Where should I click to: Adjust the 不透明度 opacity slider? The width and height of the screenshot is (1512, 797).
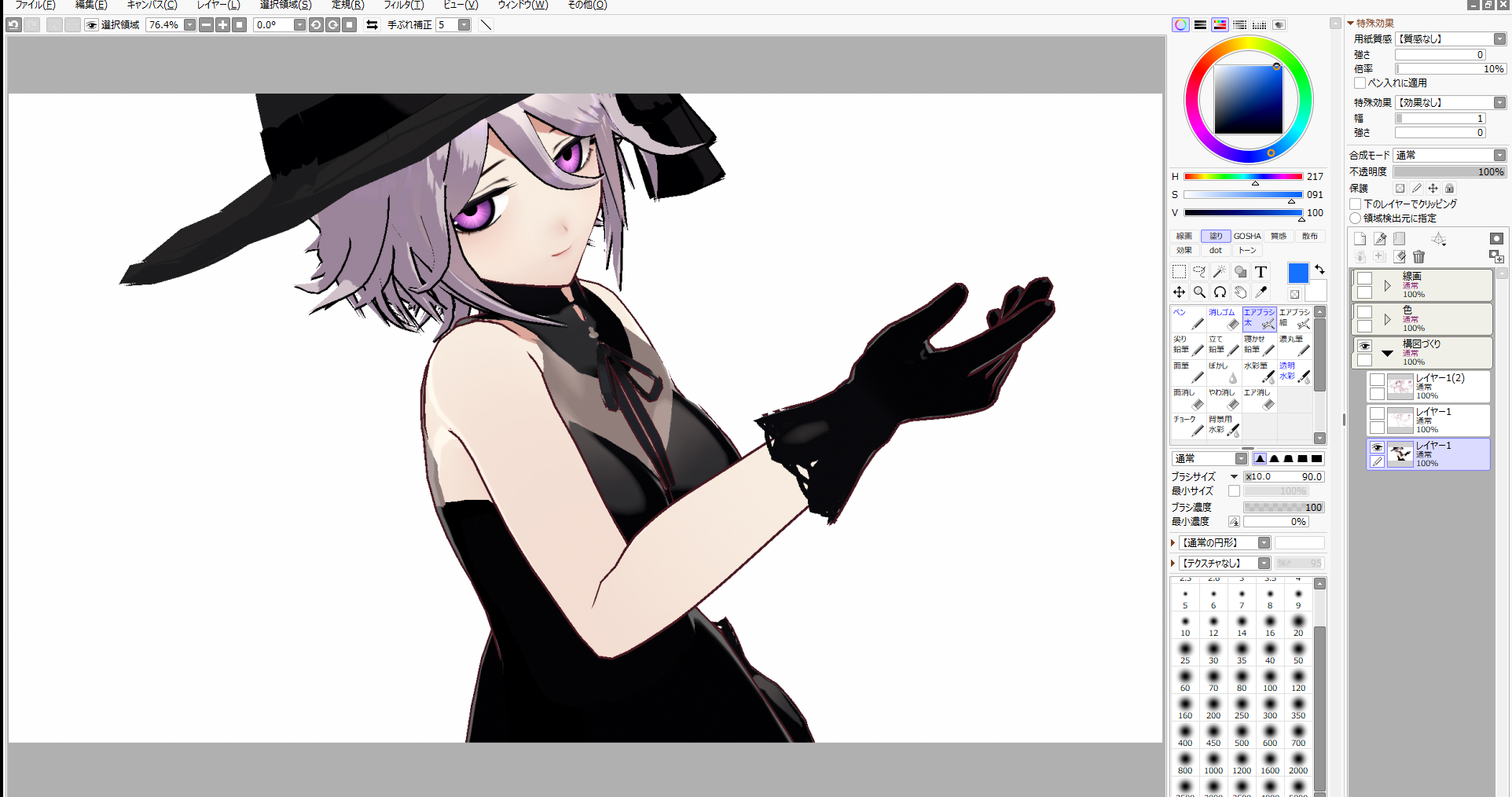(1450, 171)
